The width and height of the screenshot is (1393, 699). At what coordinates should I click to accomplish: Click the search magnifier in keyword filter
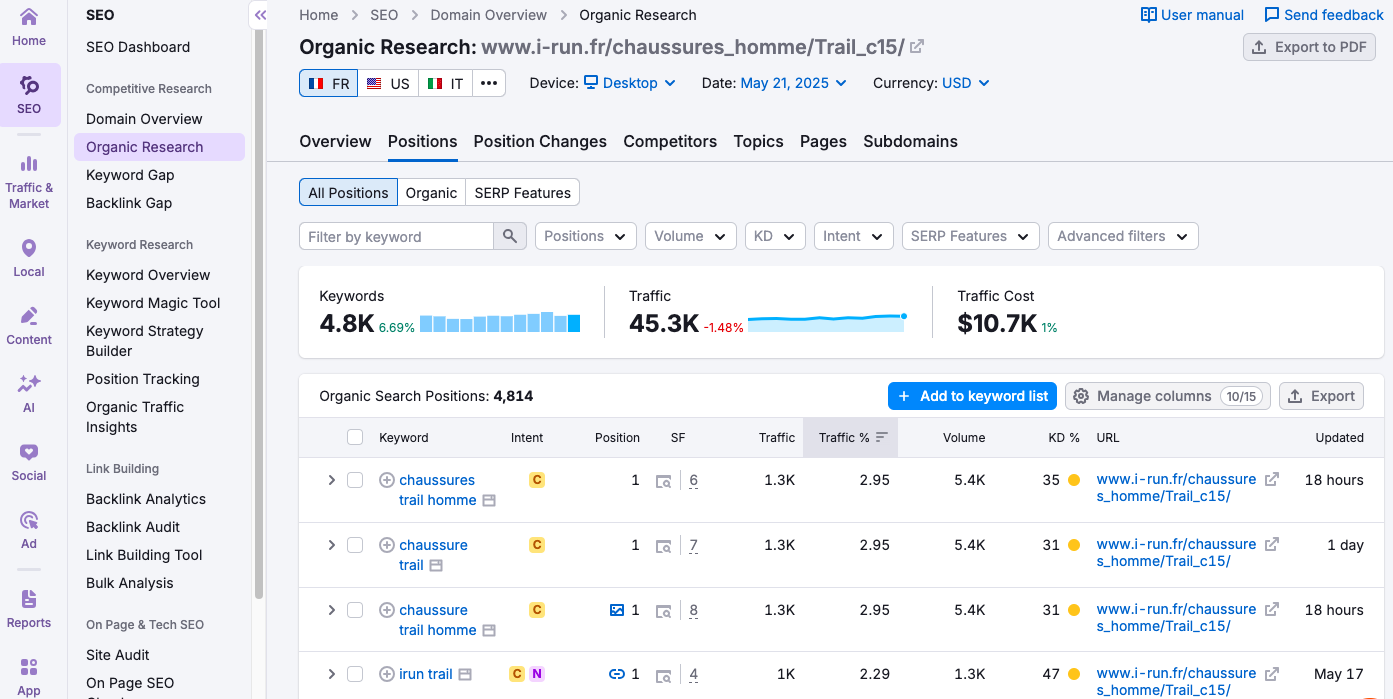(x=509, y=236)
